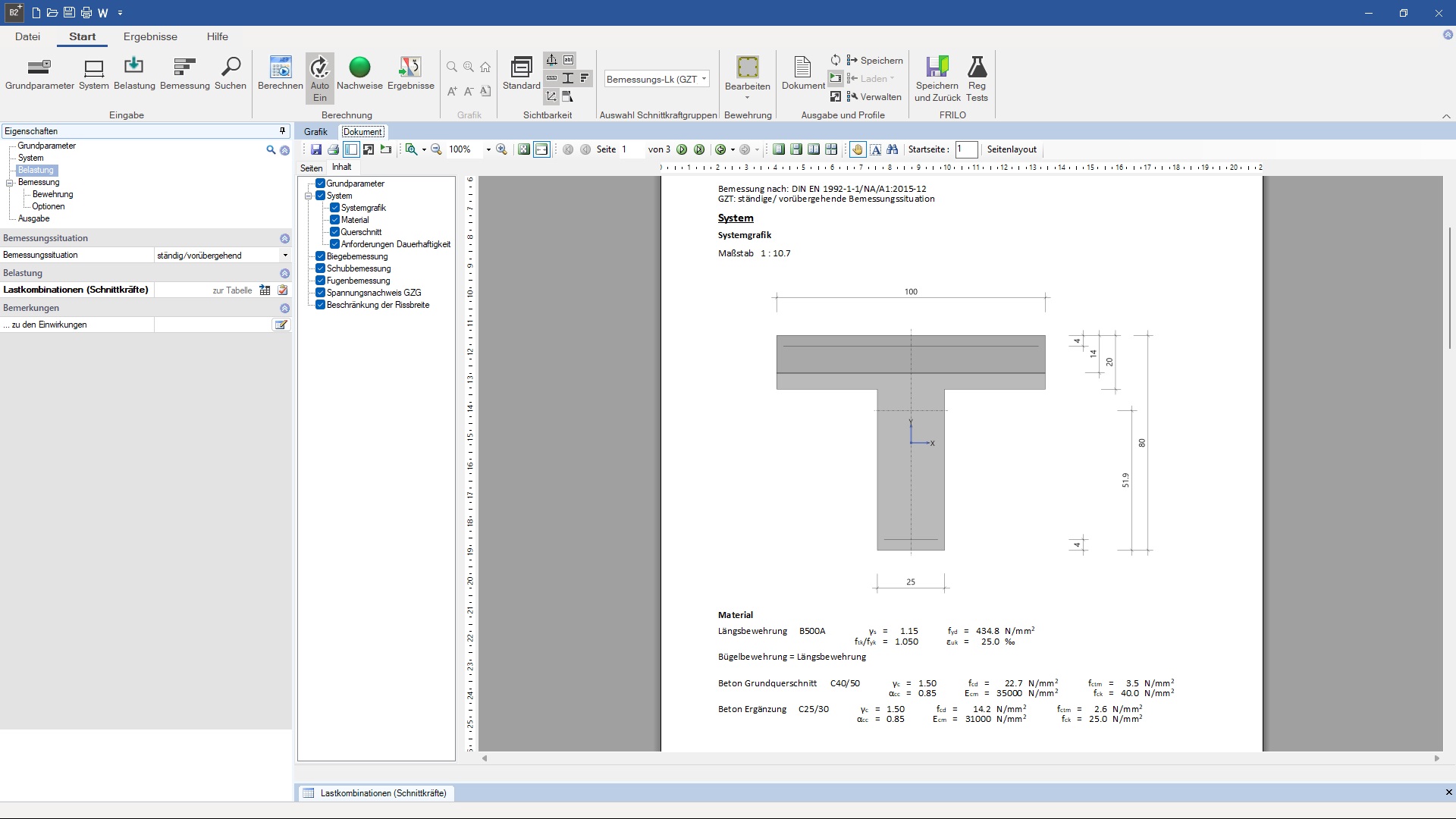
Task: Click the Seitenlayout button
Action: (x=1011, y=149)
